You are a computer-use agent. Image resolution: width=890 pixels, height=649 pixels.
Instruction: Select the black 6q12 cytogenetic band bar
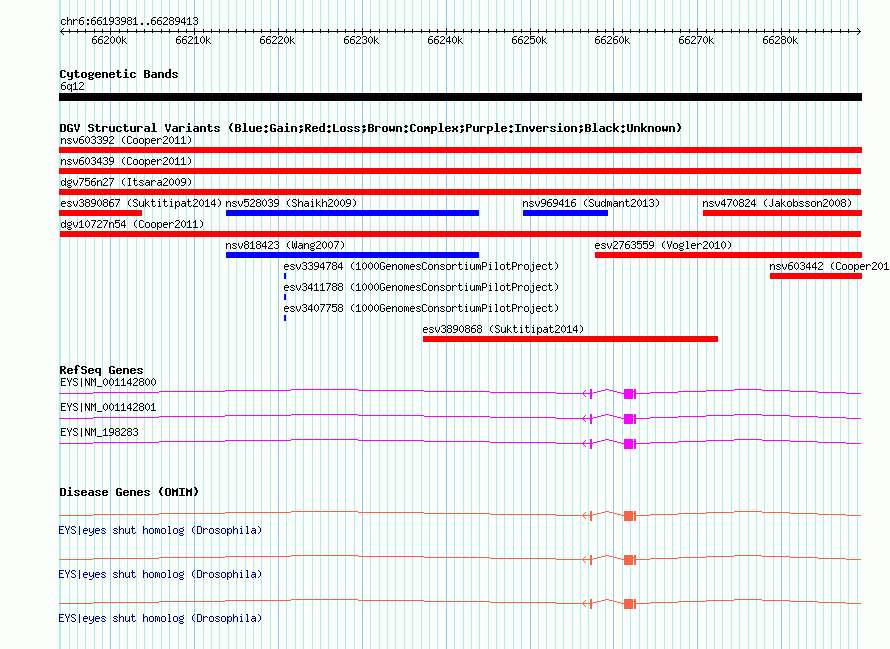click(x=460, y=97)
